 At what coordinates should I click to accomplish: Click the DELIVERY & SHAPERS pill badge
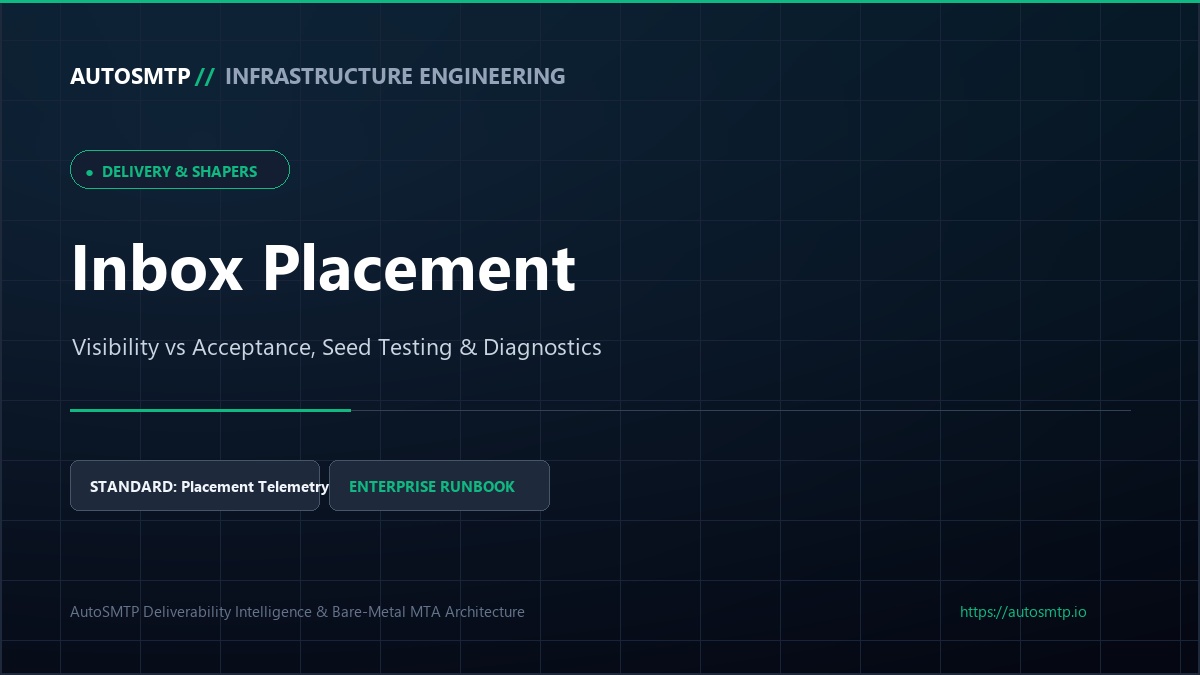point(180,170)
